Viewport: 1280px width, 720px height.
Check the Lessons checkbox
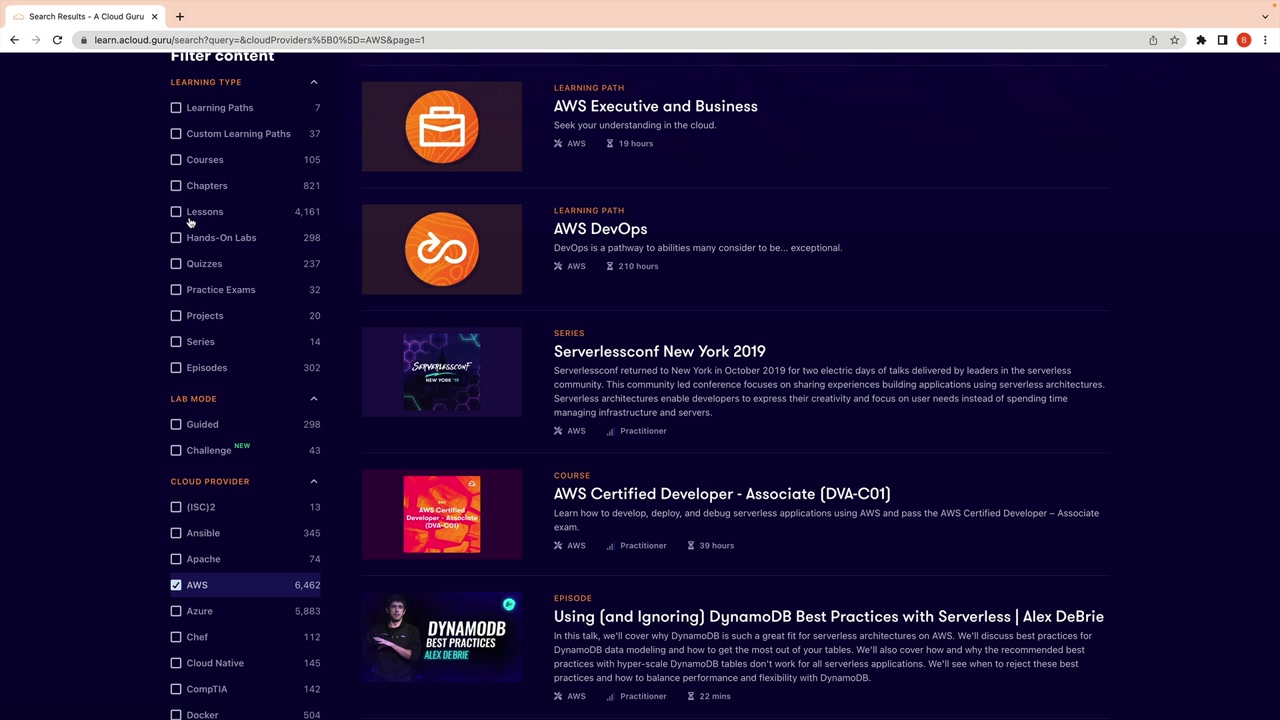[x=176, y=212]
